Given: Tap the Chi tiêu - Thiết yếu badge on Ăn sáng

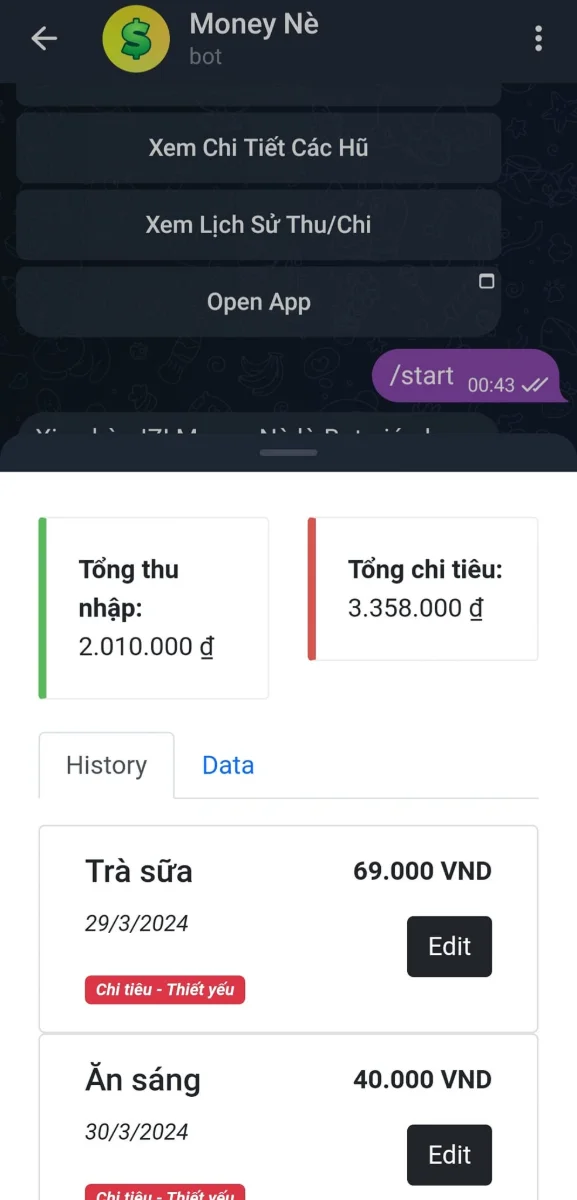Looking at the screenshot, I should point(164,1194).
